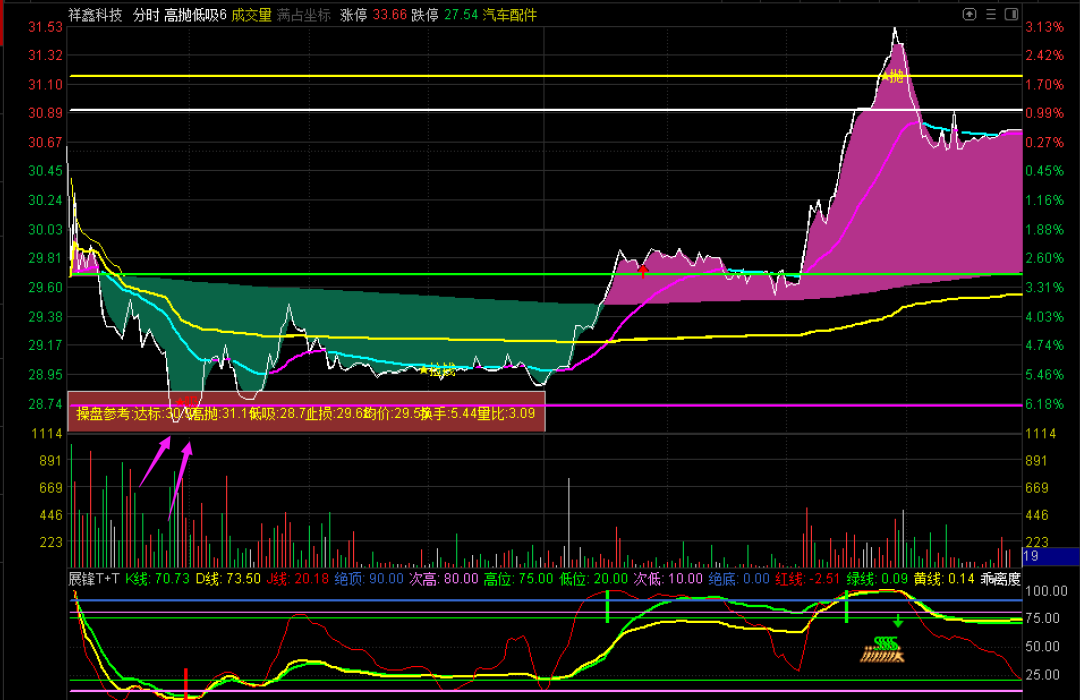1080x700 pixels.
Task: Click the 29.60 price on left axis
Action: pos(45,287)
